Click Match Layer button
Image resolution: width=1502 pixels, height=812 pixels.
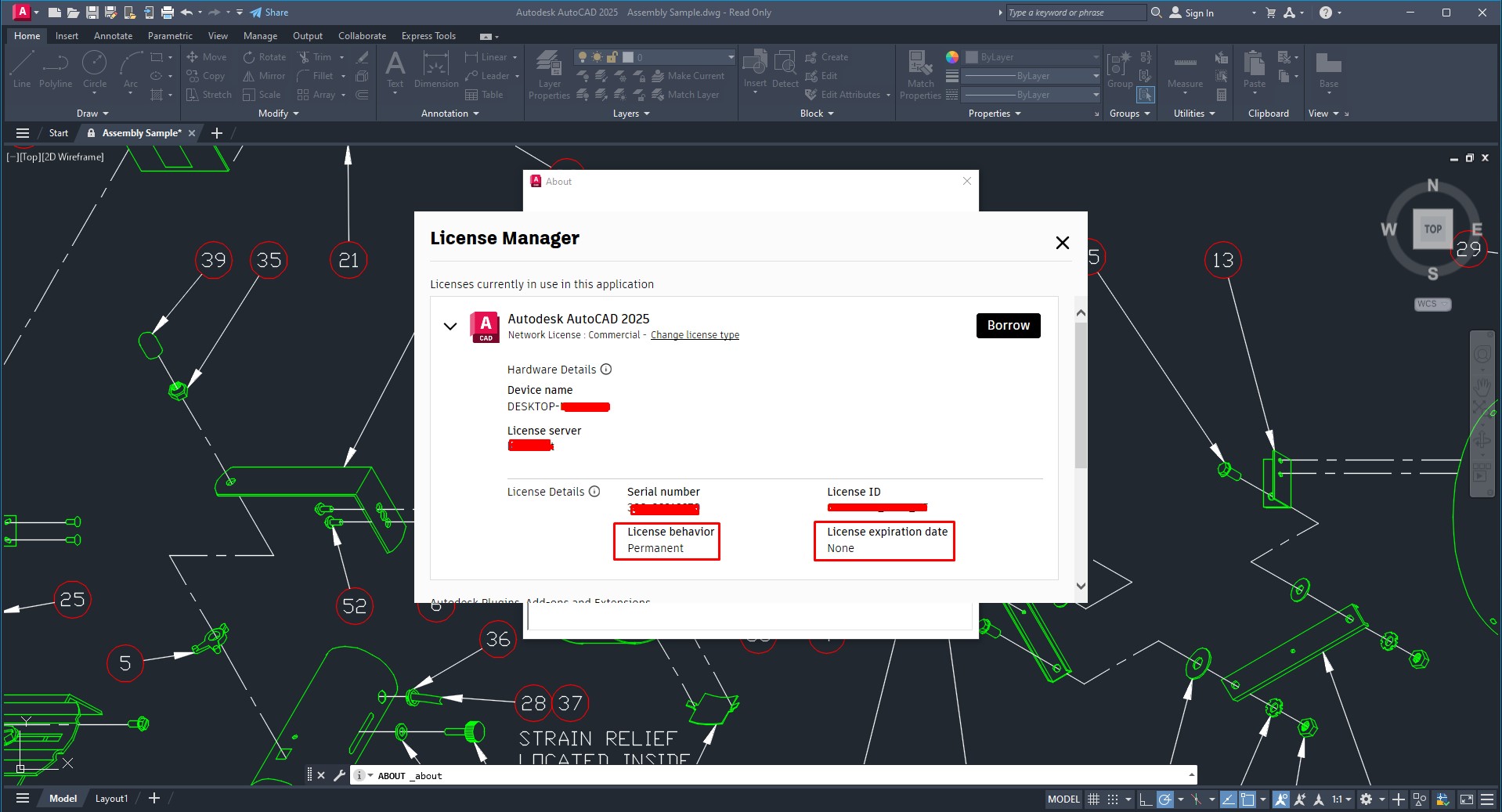(685, 95)
